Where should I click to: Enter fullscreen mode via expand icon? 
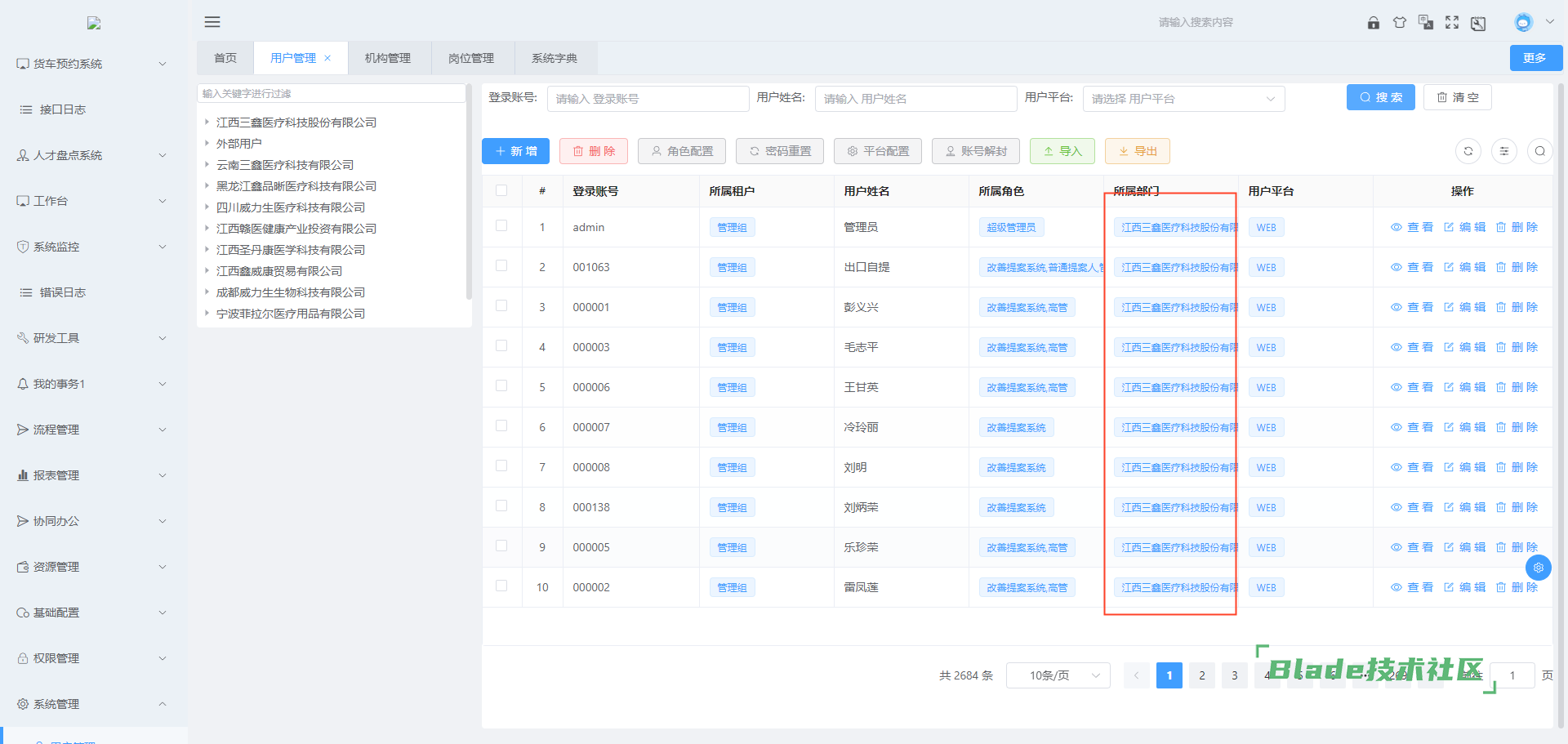[1452, 23]
